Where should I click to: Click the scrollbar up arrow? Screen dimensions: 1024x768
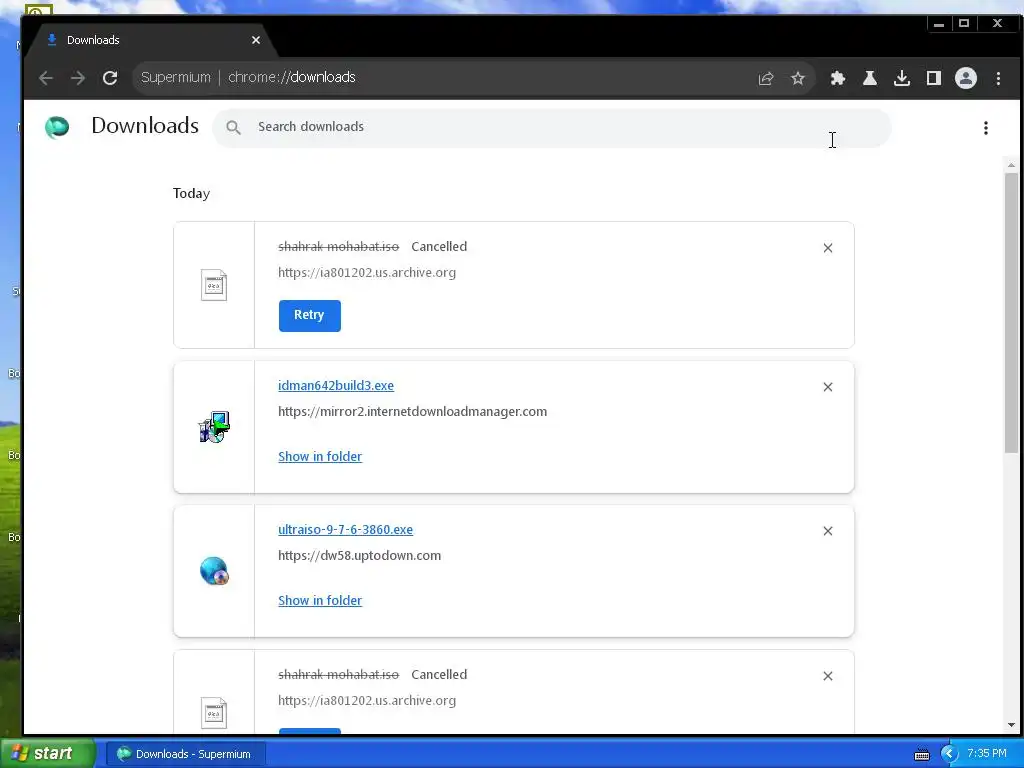click(x=1011, y=165)
